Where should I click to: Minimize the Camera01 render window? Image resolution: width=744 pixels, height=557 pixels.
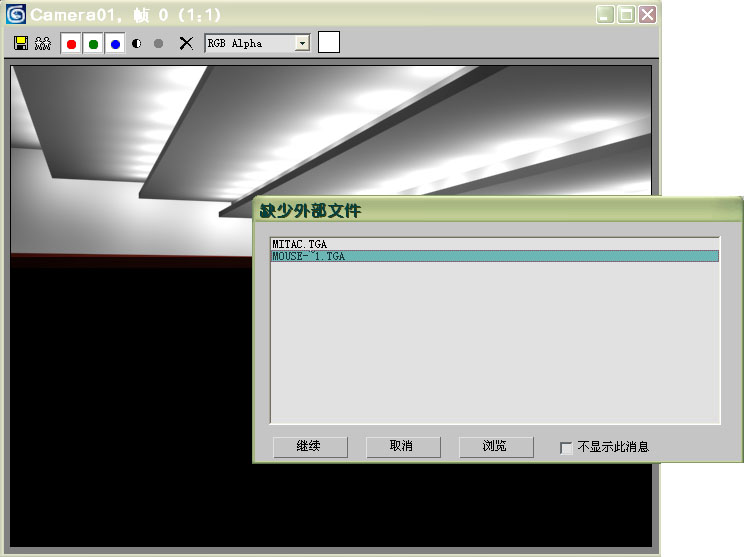[604, 15]
